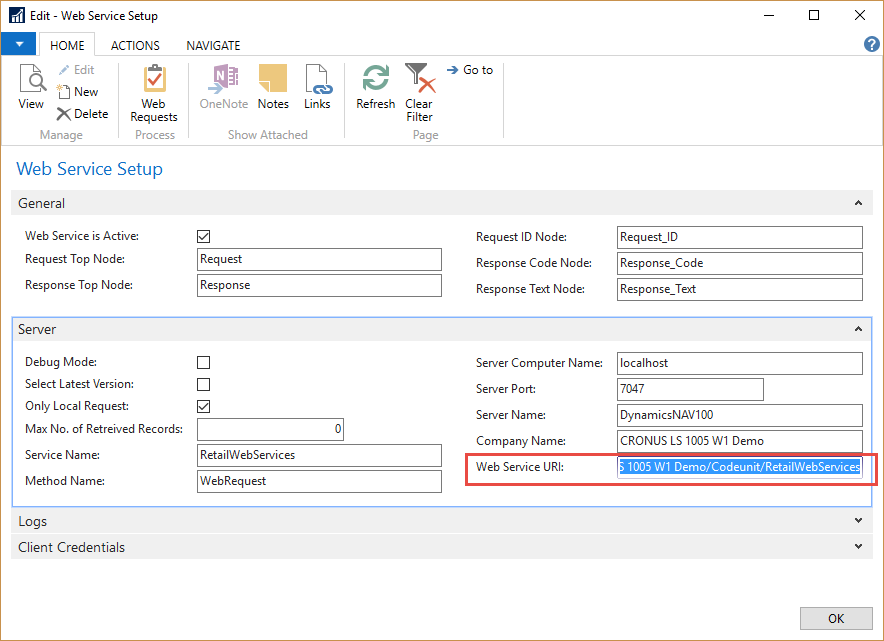Open the blue application menu dropdown

point(18,45)
